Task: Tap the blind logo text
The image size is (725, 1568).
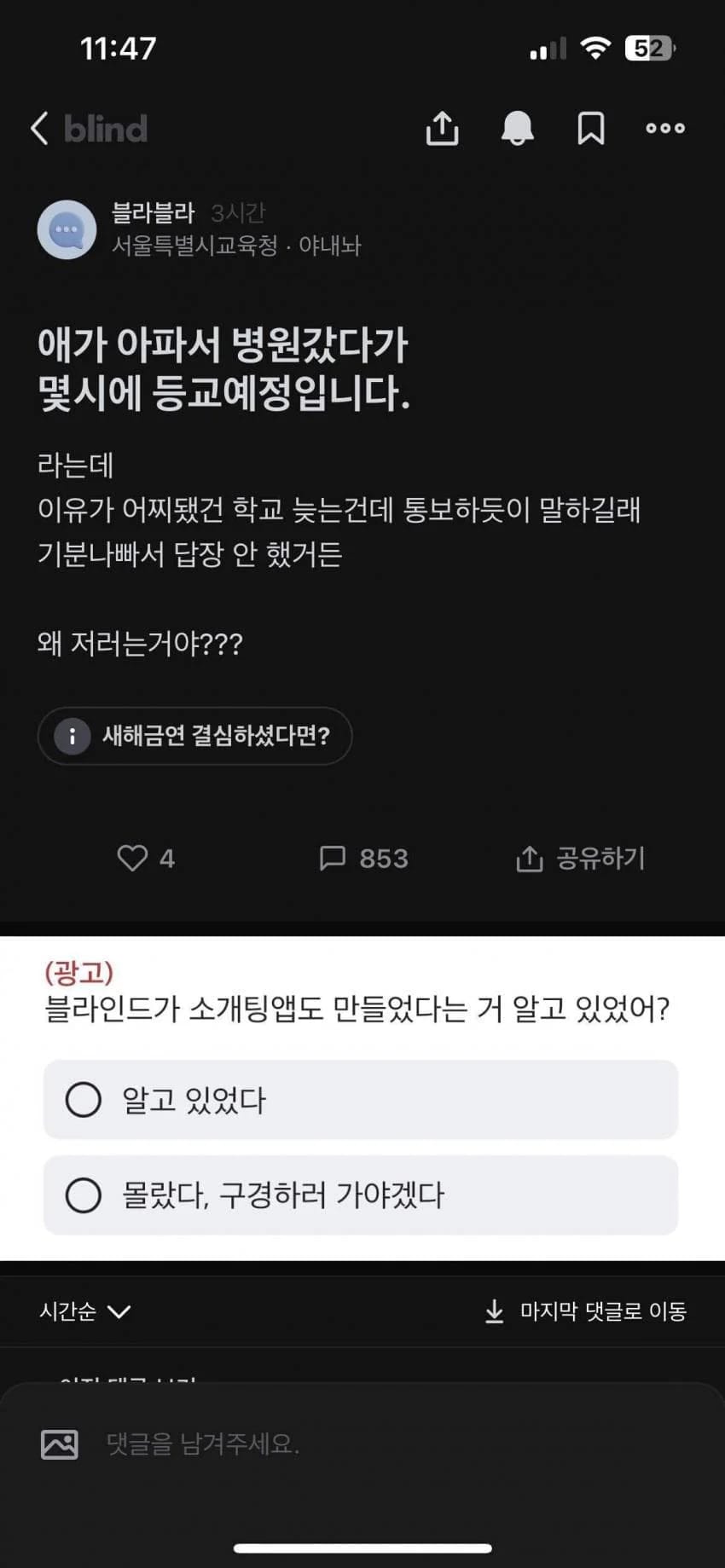Action: [106, 129]
